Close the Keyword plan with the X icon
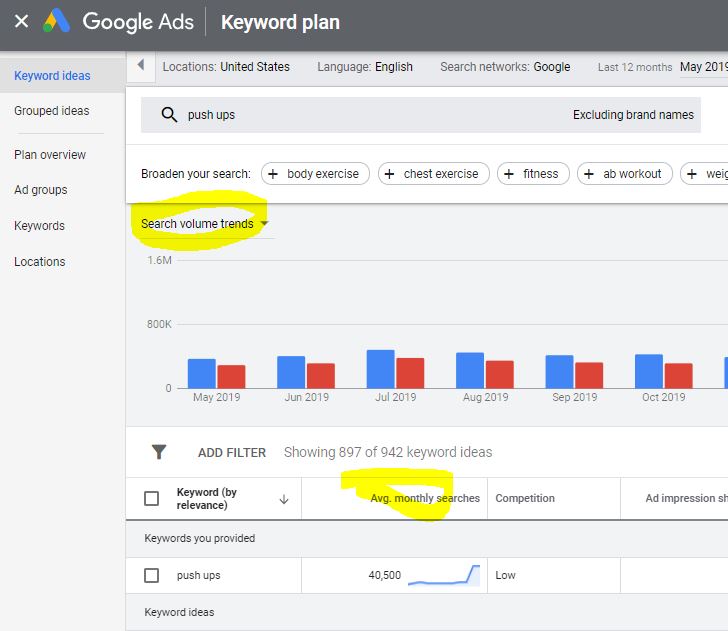This screenshot has width=728, height=631. [x=21, y=21]
